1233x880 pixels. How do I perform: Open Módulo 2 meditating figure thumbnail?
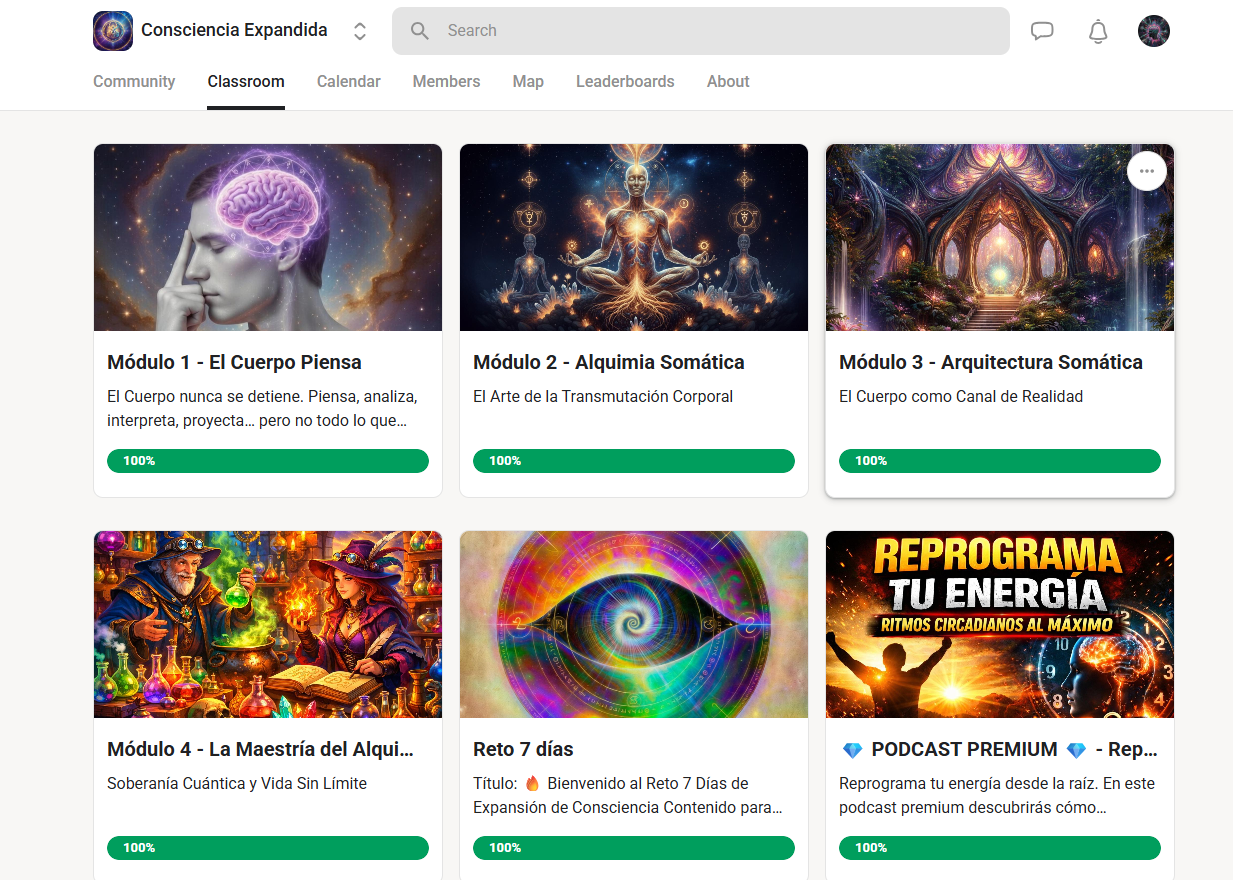pyautogui.click(x=634, y=237)
